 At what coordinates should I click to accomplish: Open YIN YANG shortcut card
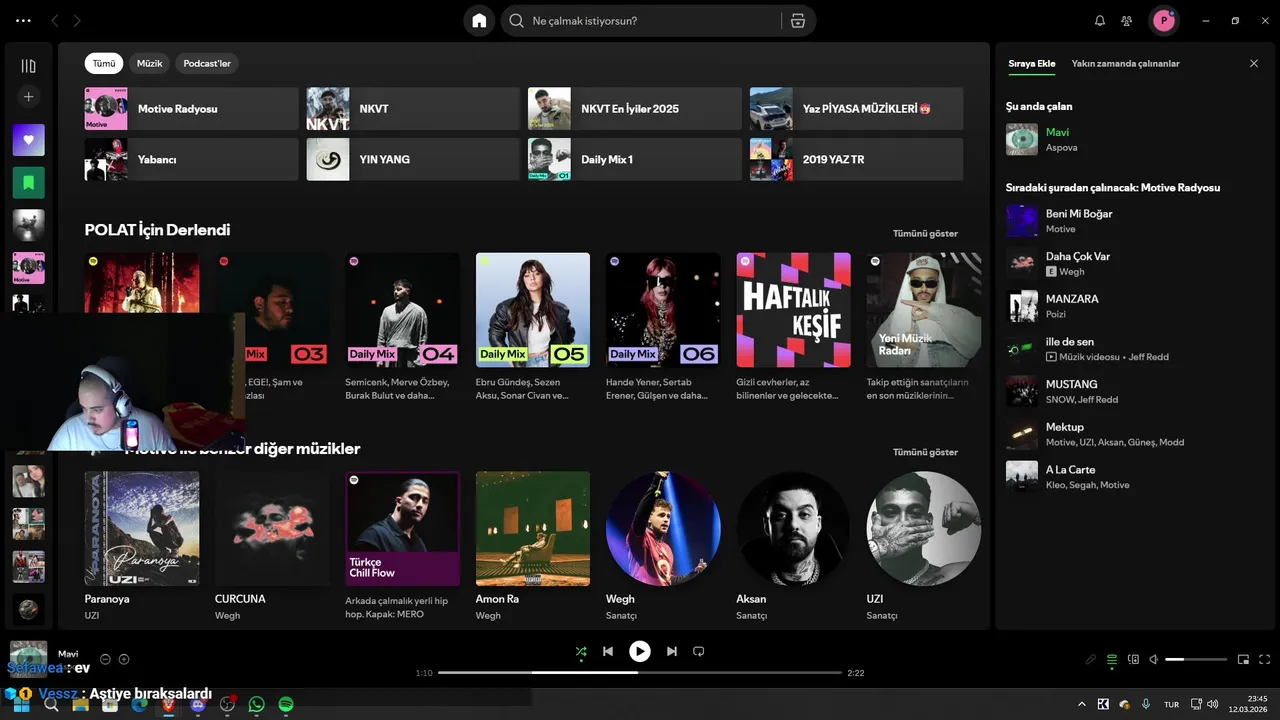click(x=413, y=159)
